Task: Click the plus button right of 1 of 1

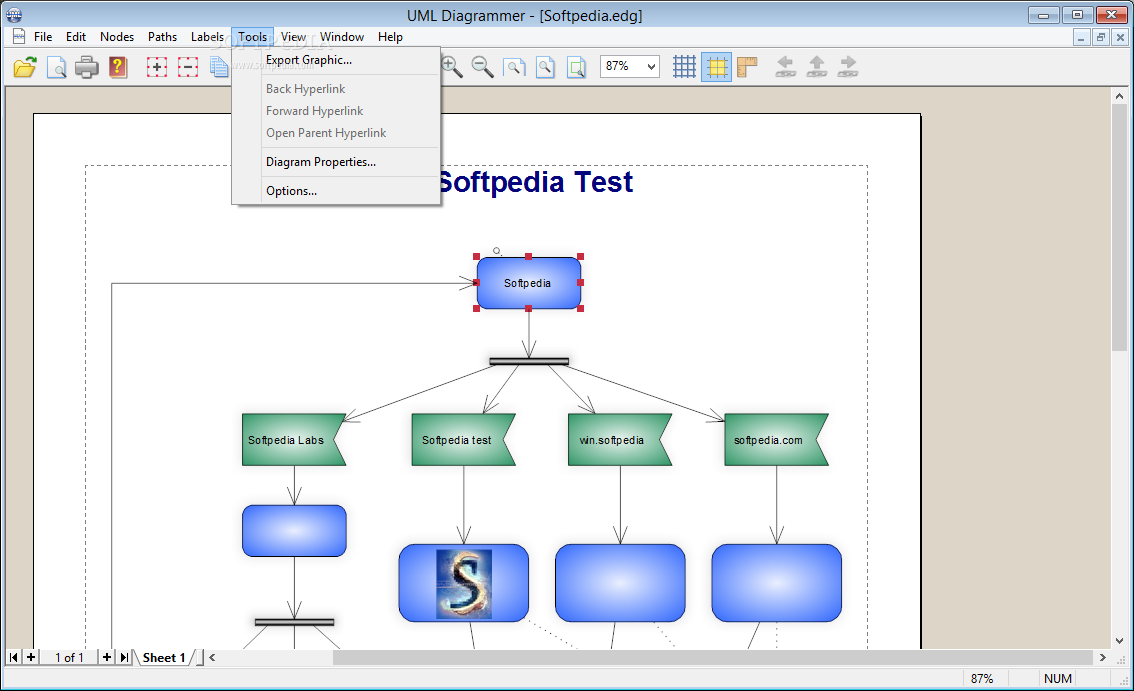Action: click(x=107, y=657)
